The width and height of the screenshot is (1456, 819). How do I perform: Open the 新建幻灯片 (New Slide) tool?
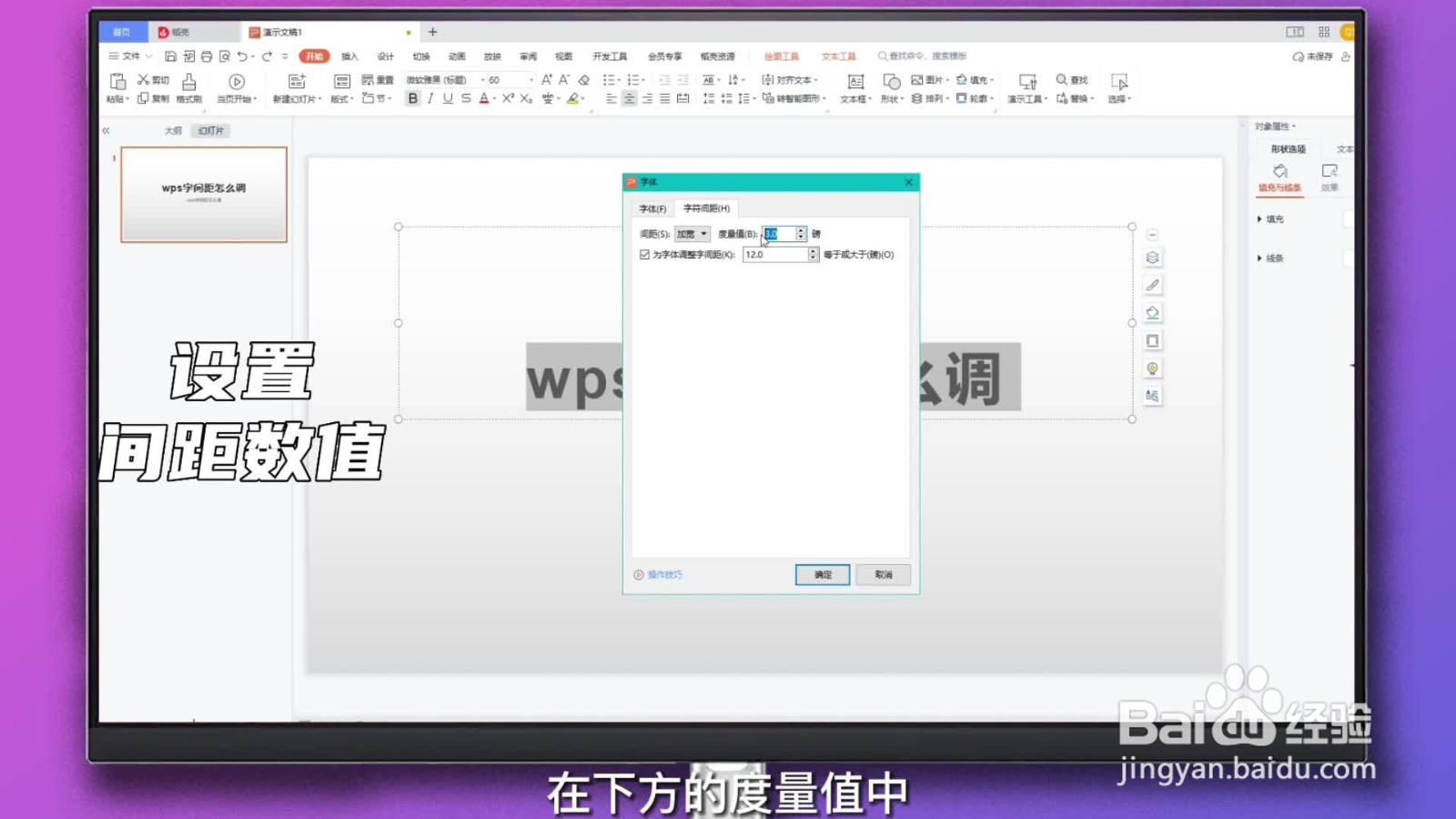pos(296,88)
